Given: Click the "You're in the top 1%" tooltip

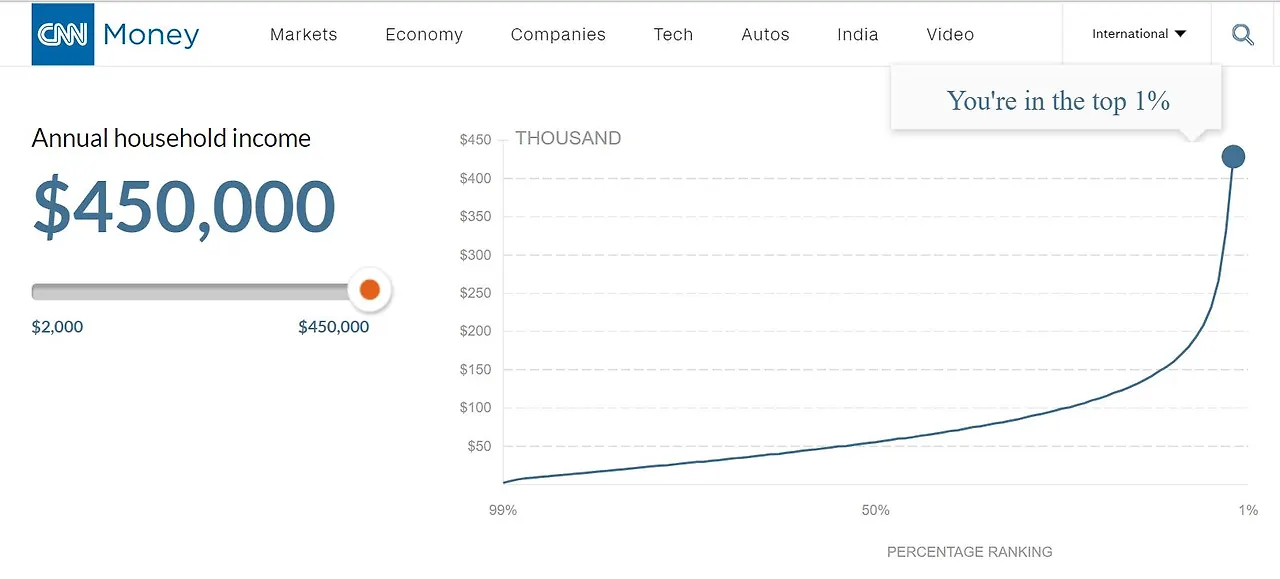Looking at the screenshot, I should coord(1057,100).
